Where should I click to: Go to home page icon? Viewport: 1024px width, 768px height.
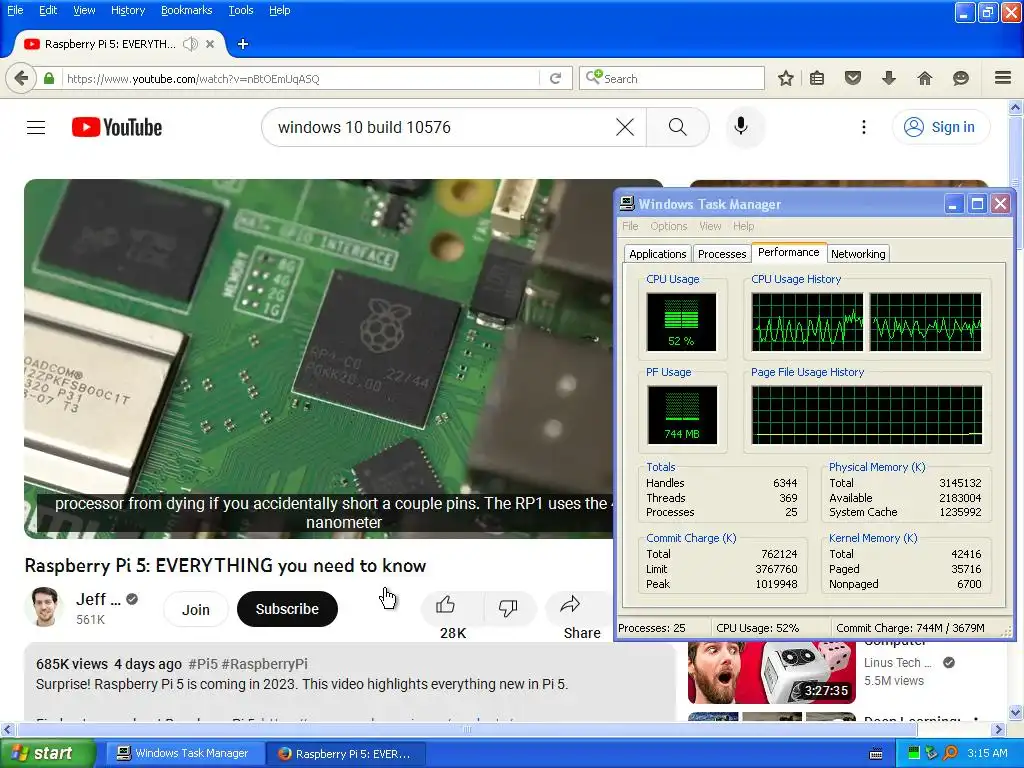coord(925,78)
